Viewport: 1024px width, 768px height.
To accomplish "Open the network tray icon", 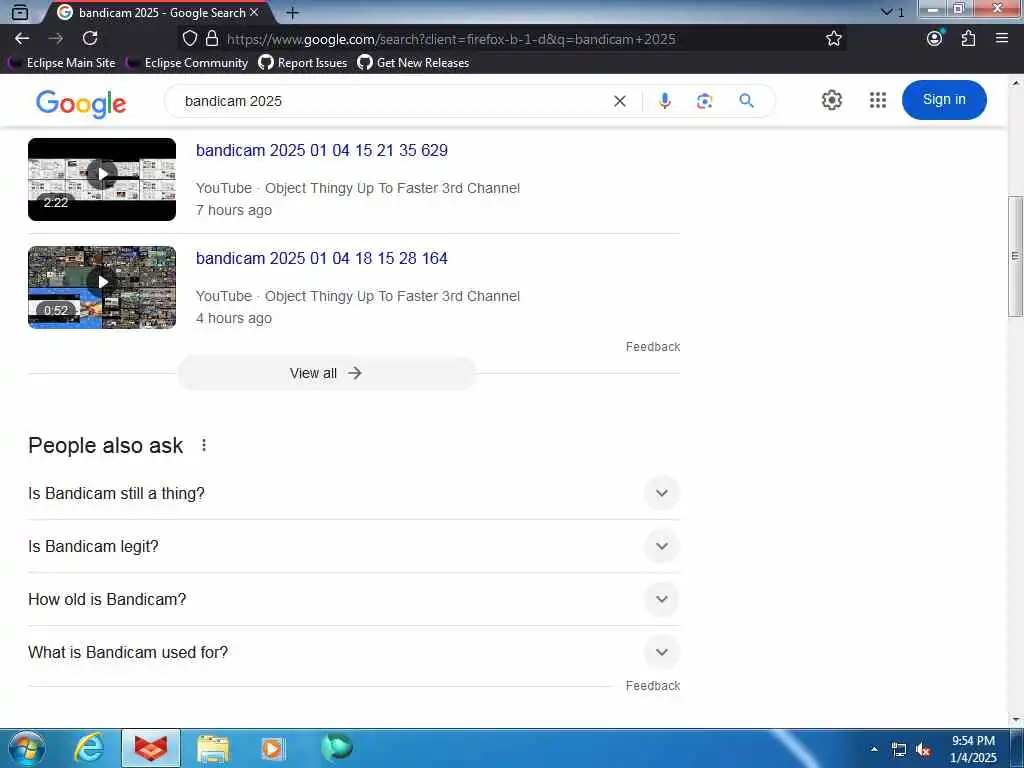I will [899, 750].
